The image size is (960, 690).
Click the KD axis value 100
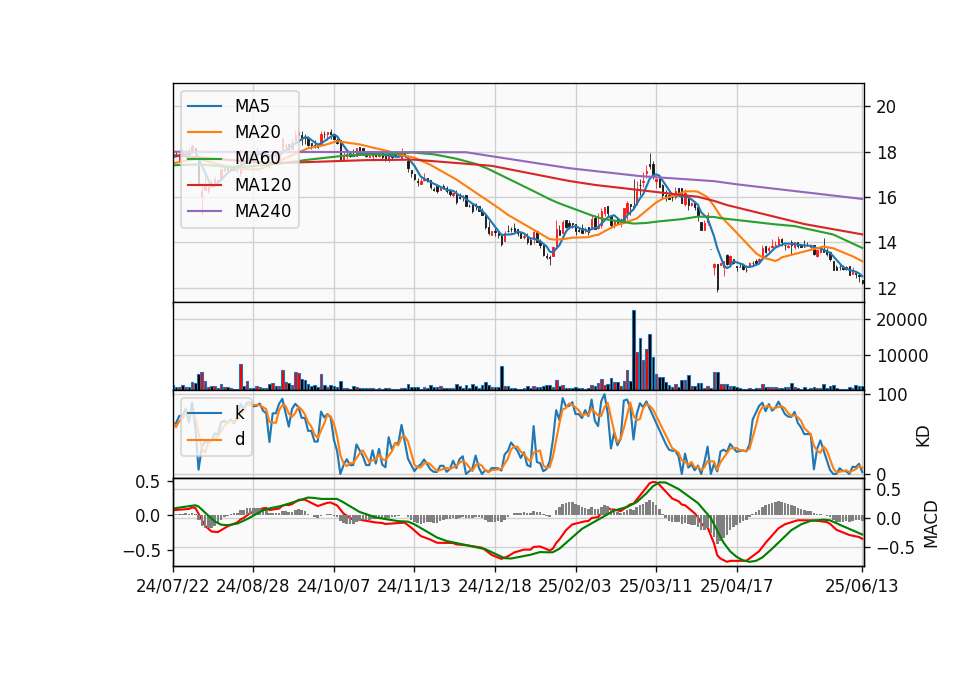pyautogui.click(x=891, y=396)
